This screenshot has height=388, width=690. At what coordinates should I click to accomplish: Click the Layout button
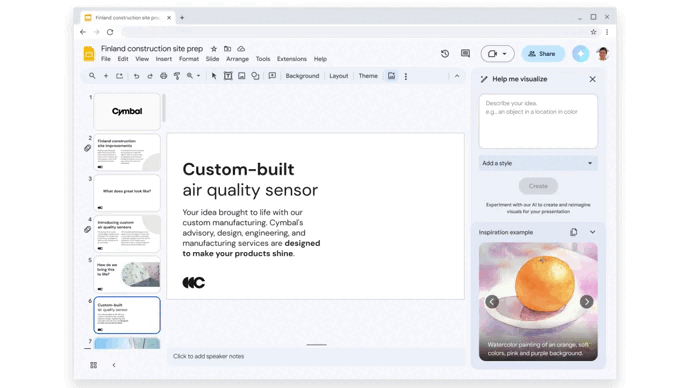coord(338,76)
